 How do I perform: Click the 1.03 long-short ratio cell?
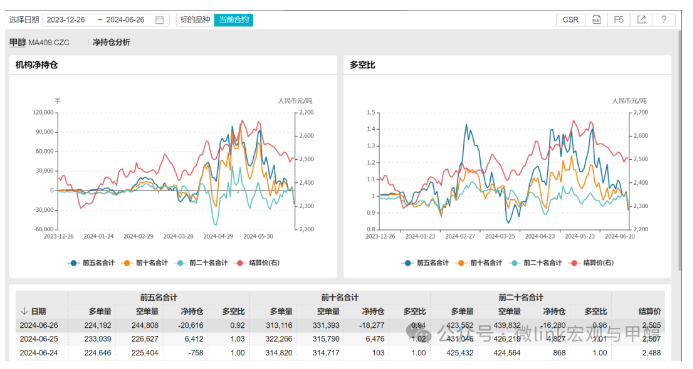tap(237, 339)
